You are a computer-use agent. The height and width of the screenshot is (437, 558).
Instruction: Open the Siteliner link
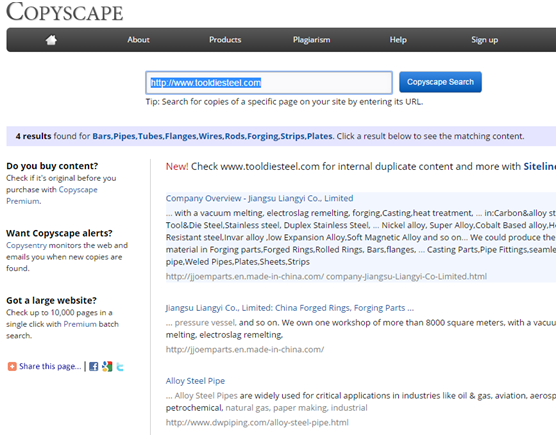click(x=539, y=167)
